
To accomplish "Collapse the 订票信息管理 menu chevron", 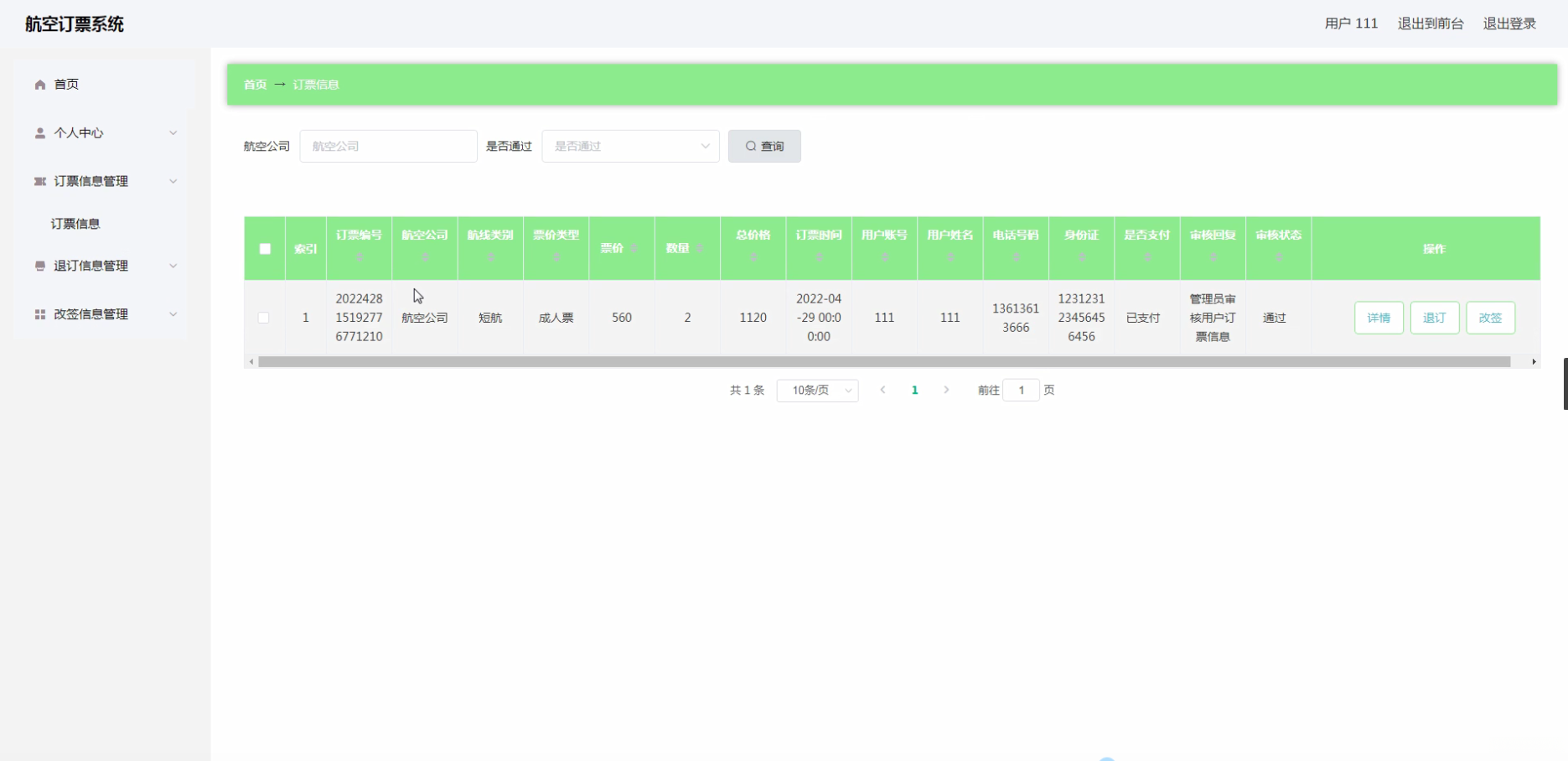I will pos(173,182).
